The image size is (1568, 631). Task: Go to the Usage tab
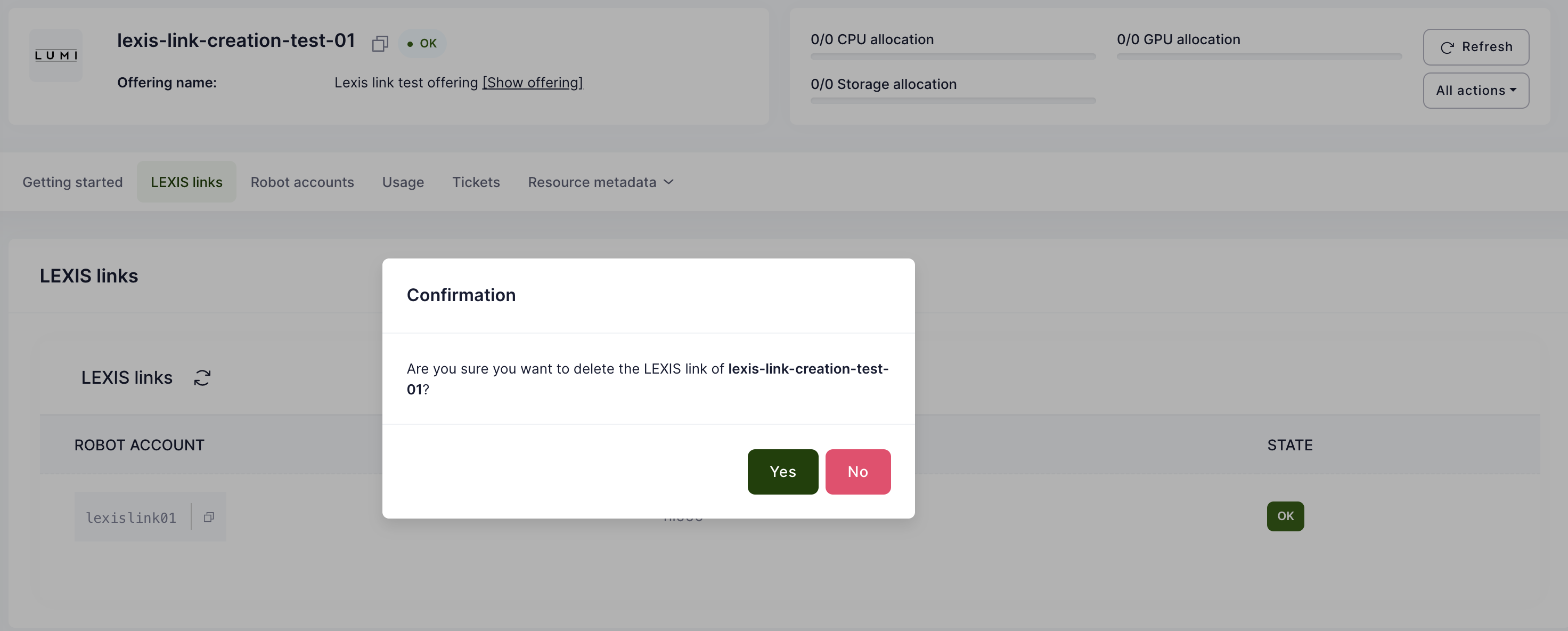pos(402,182)
